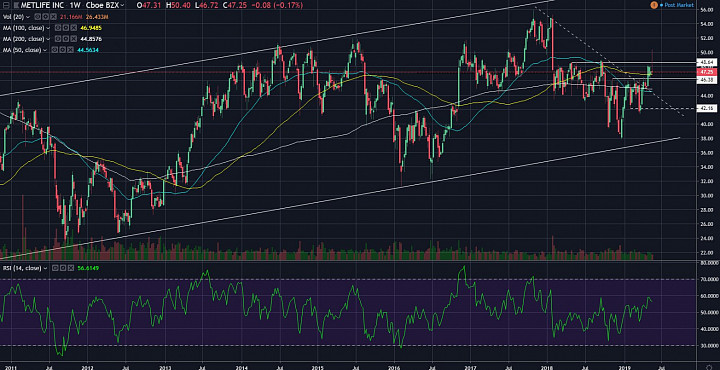The image size is (720, 370).
Task: Click the red 21.166M volume value
Action: click(71, 17)
